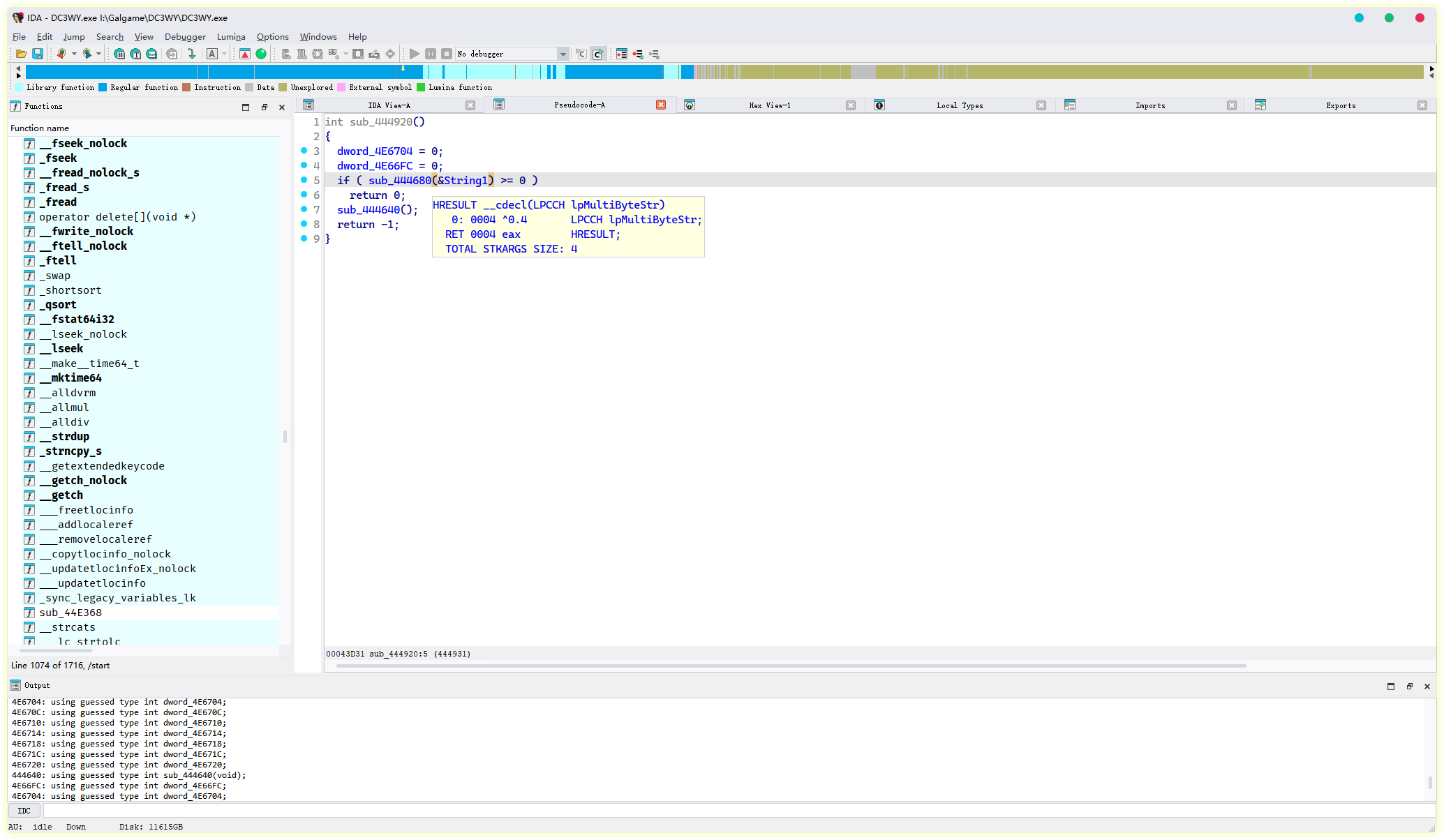
Task: Click the save database floppy icon
Action: (x=38, y=54)
